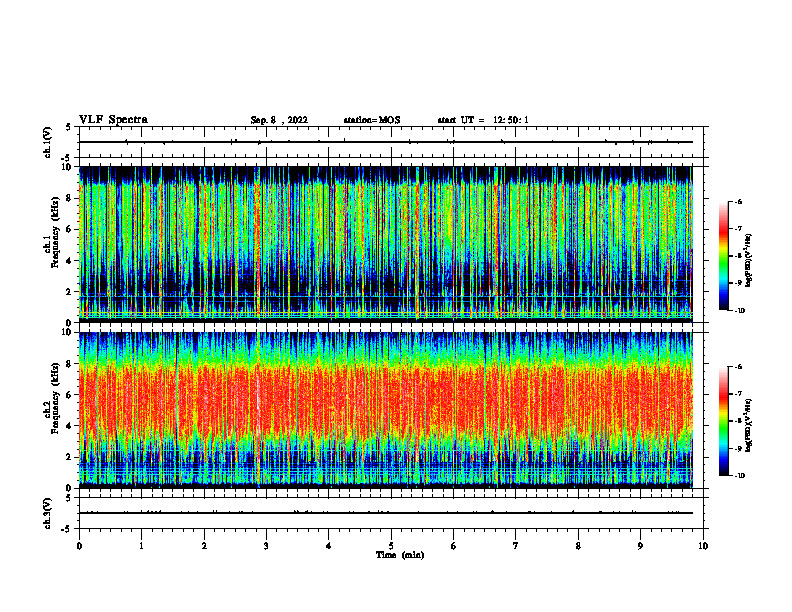Click the ch.1 "Frequency (kHz)" axis label

(x=55, y=232)
